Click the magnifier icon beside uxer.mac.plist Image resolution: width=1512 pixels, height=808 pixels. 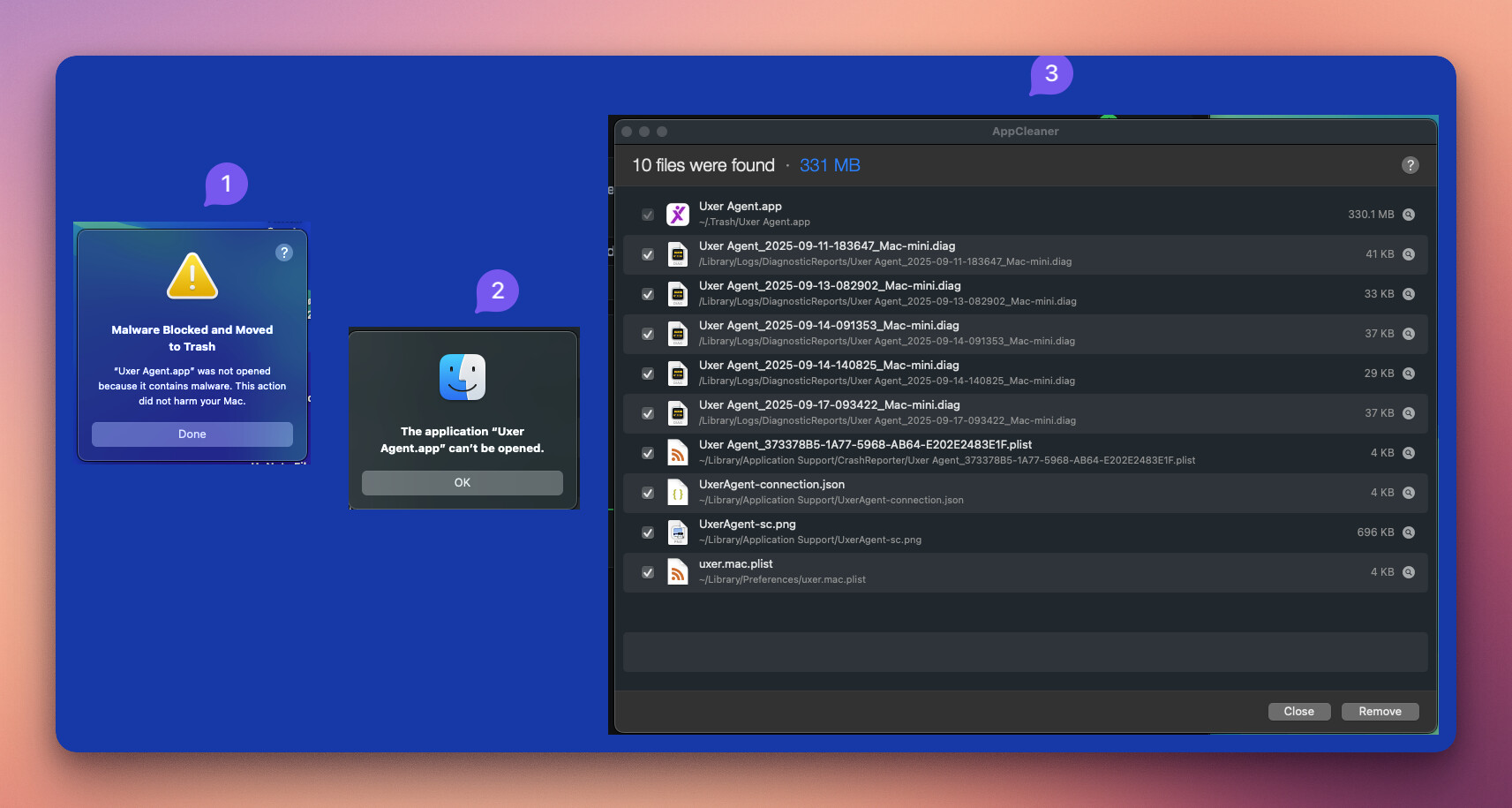1409,572
